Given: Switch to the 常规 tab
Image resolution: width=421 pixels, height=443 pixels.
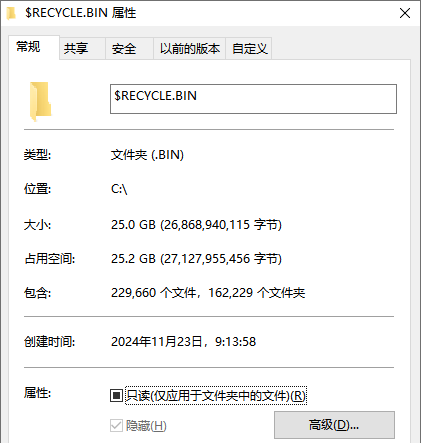Looking at the screenshot, I should [34, 47].
